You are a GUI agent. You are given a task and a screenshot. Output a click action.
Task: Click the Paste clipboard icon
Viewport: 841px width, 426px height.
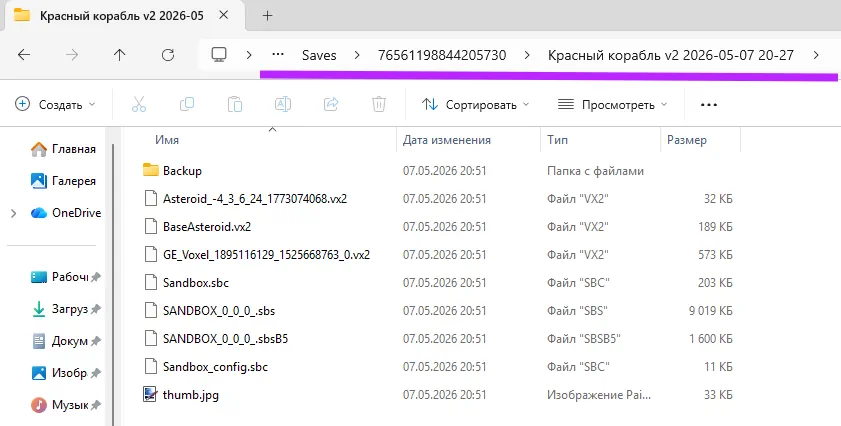tap(235, 104)
